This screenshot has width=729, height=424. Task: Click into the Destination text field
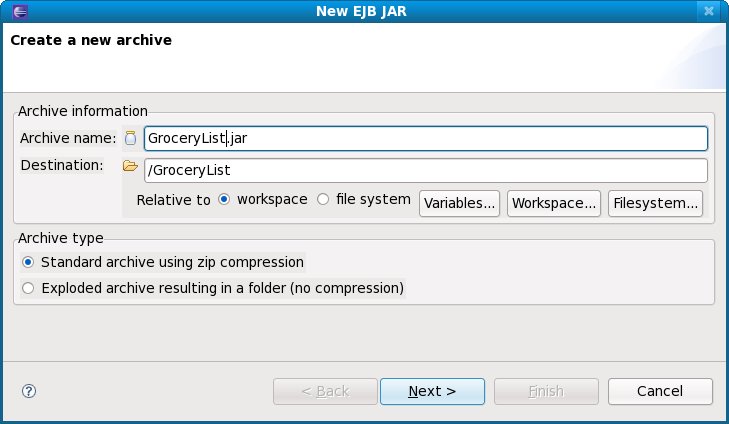pos(425,171)
